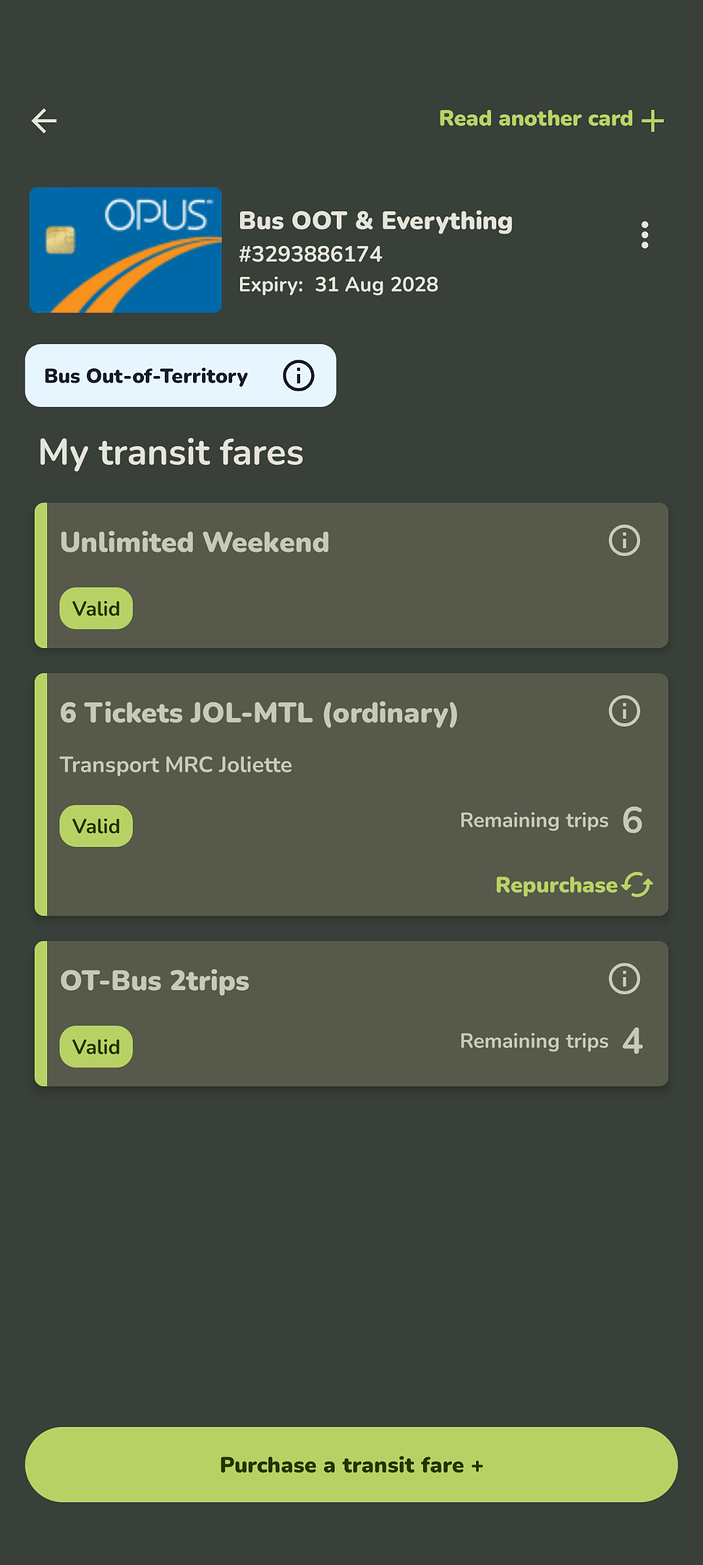This screenshot has width=703, height=1565.
Task: Tap Valid badge on Unlimited Weekend
Action: [96, 608]
